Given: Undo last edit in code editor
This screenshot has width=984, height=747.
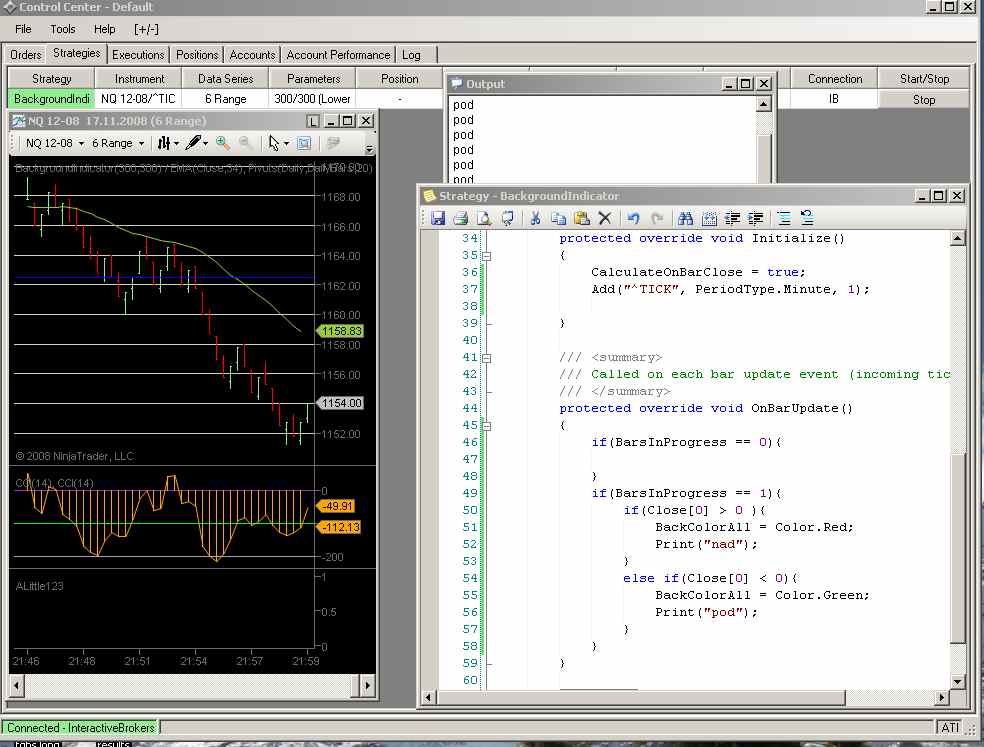Looking at the screenshot, I should pos(632,218).
